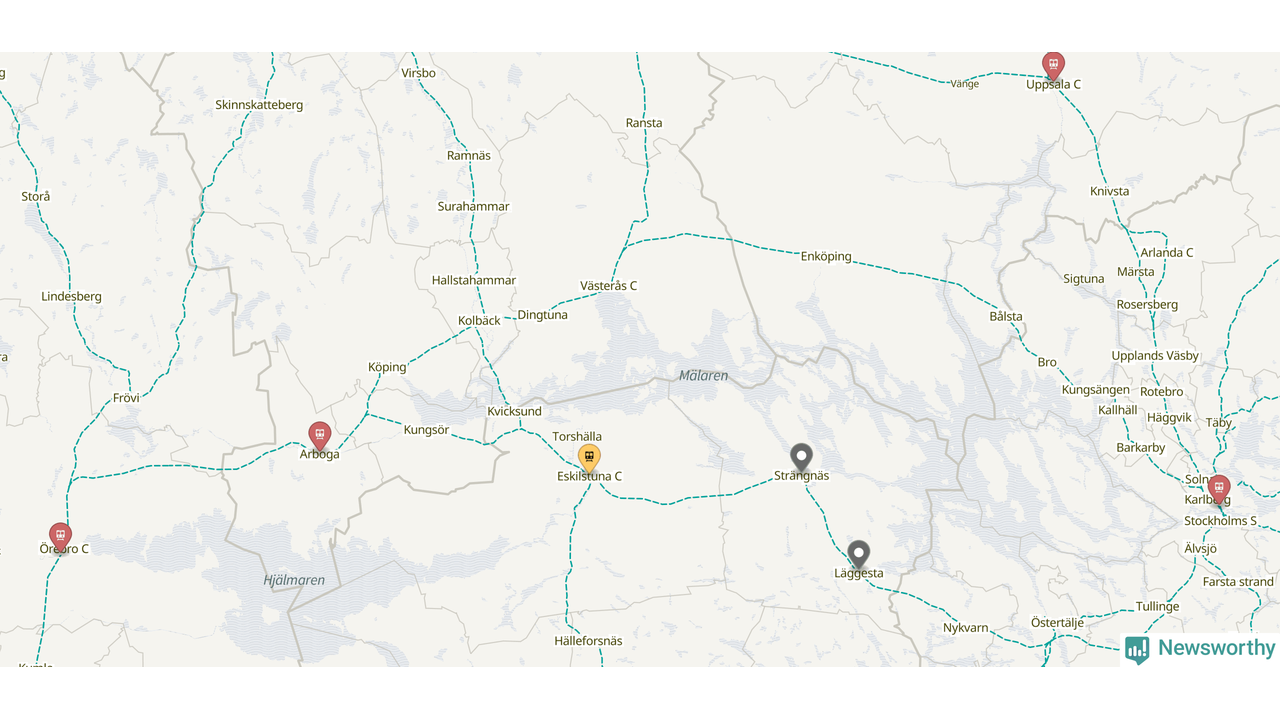This screenshot has width=1280, height=720.
Task: Click the Knivsta station label
Action: (x=1109, y=191)
